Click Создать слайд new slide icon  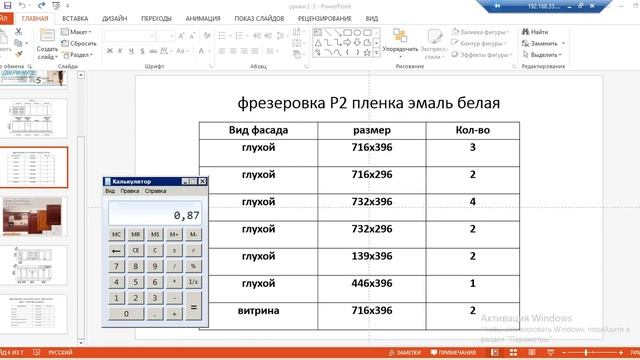(x=47, y=36)
